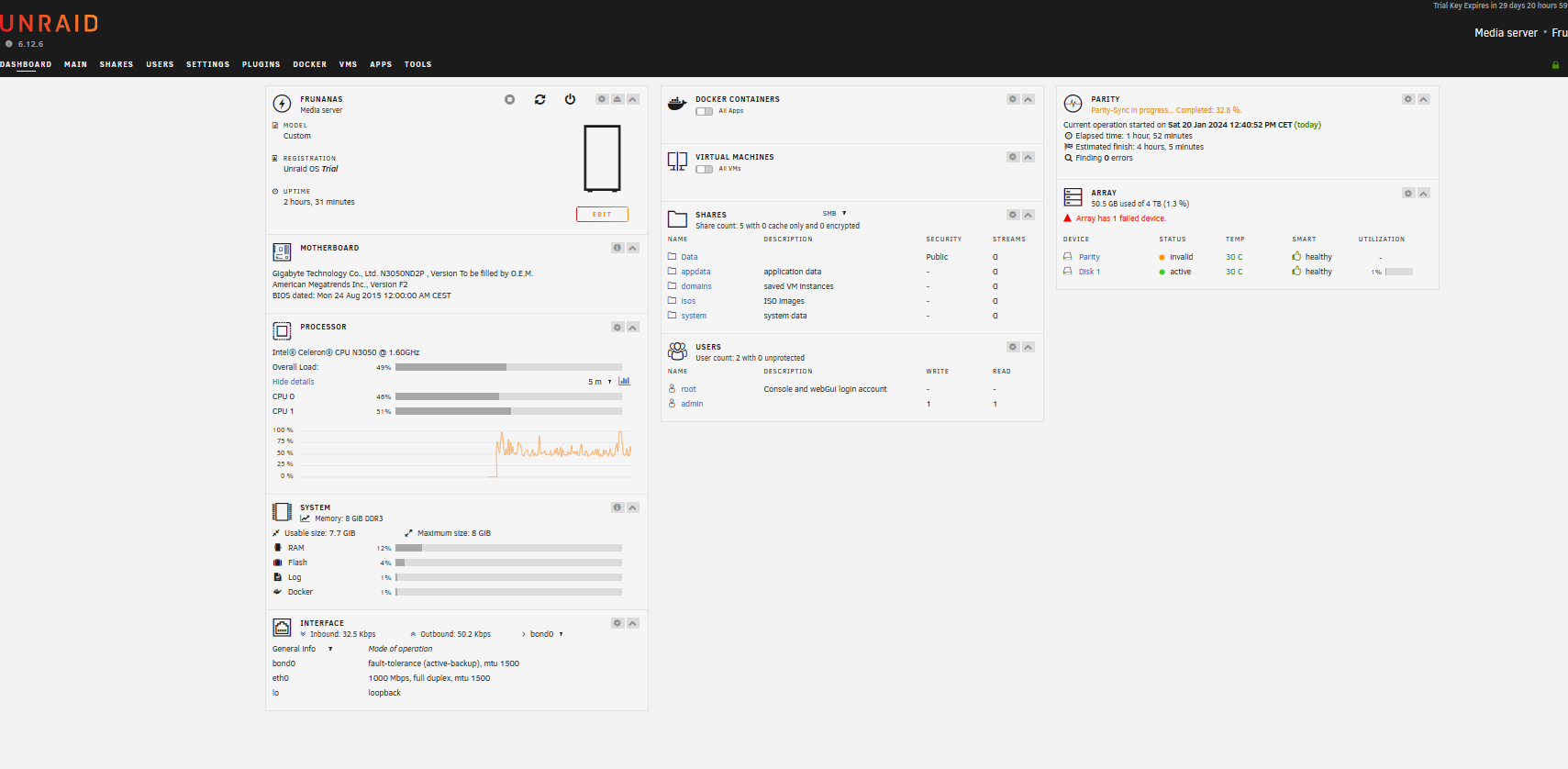Open the isos share link
The height and width of the screenshot is (769, 1568).
point(688,301)
